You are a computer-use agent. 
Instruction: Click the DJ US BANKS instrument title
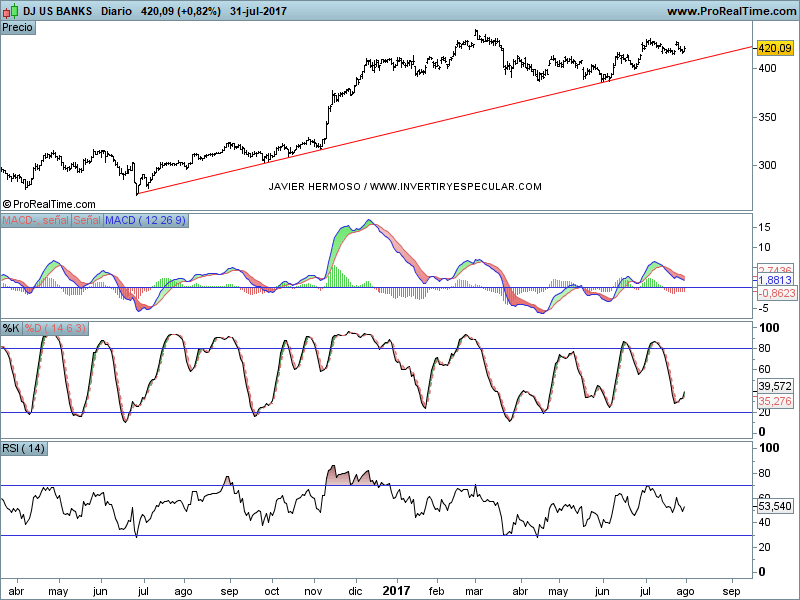[57, 11]
